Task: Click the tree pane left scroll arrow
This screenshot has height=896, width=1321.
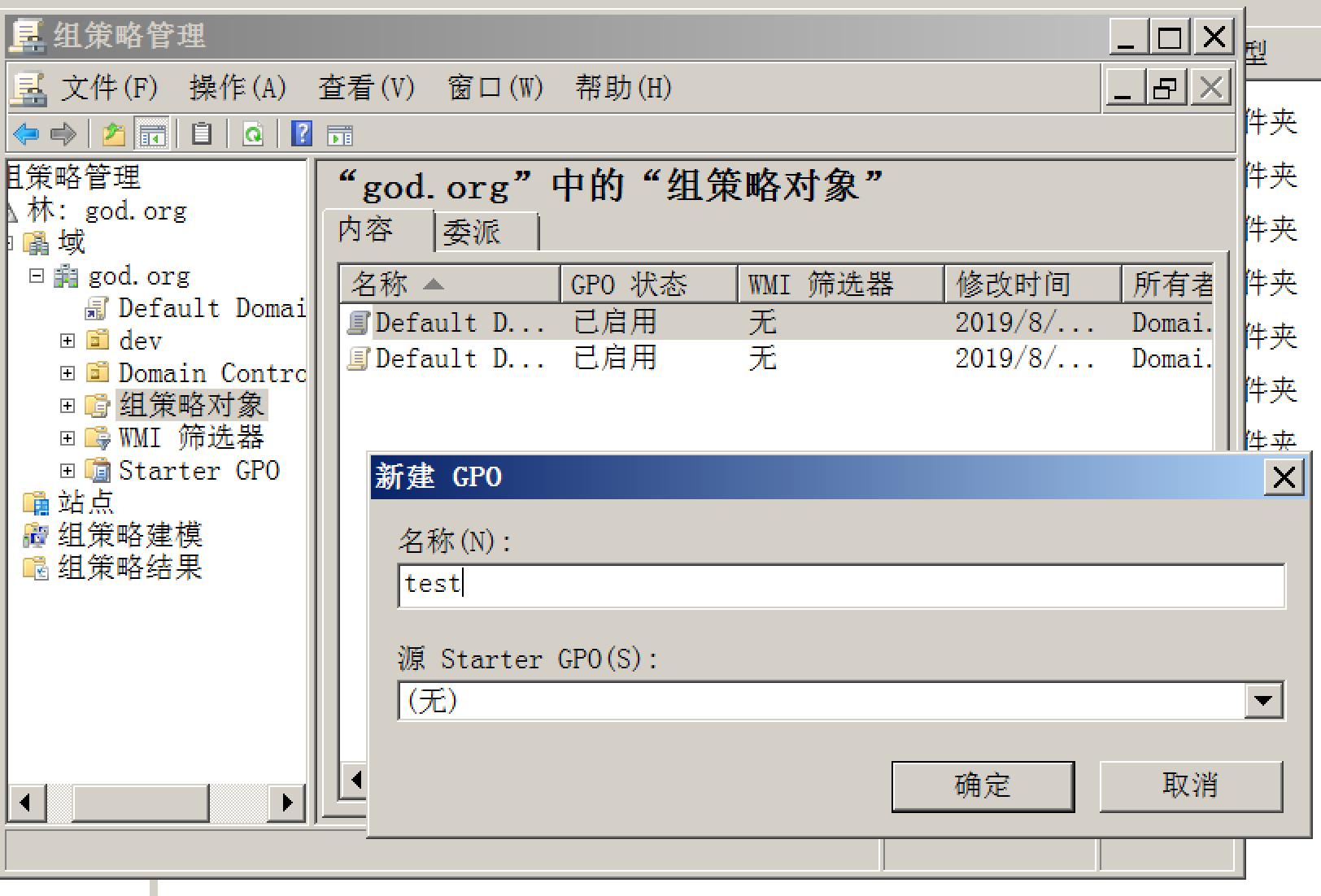Action: click(x=27, y=803)
